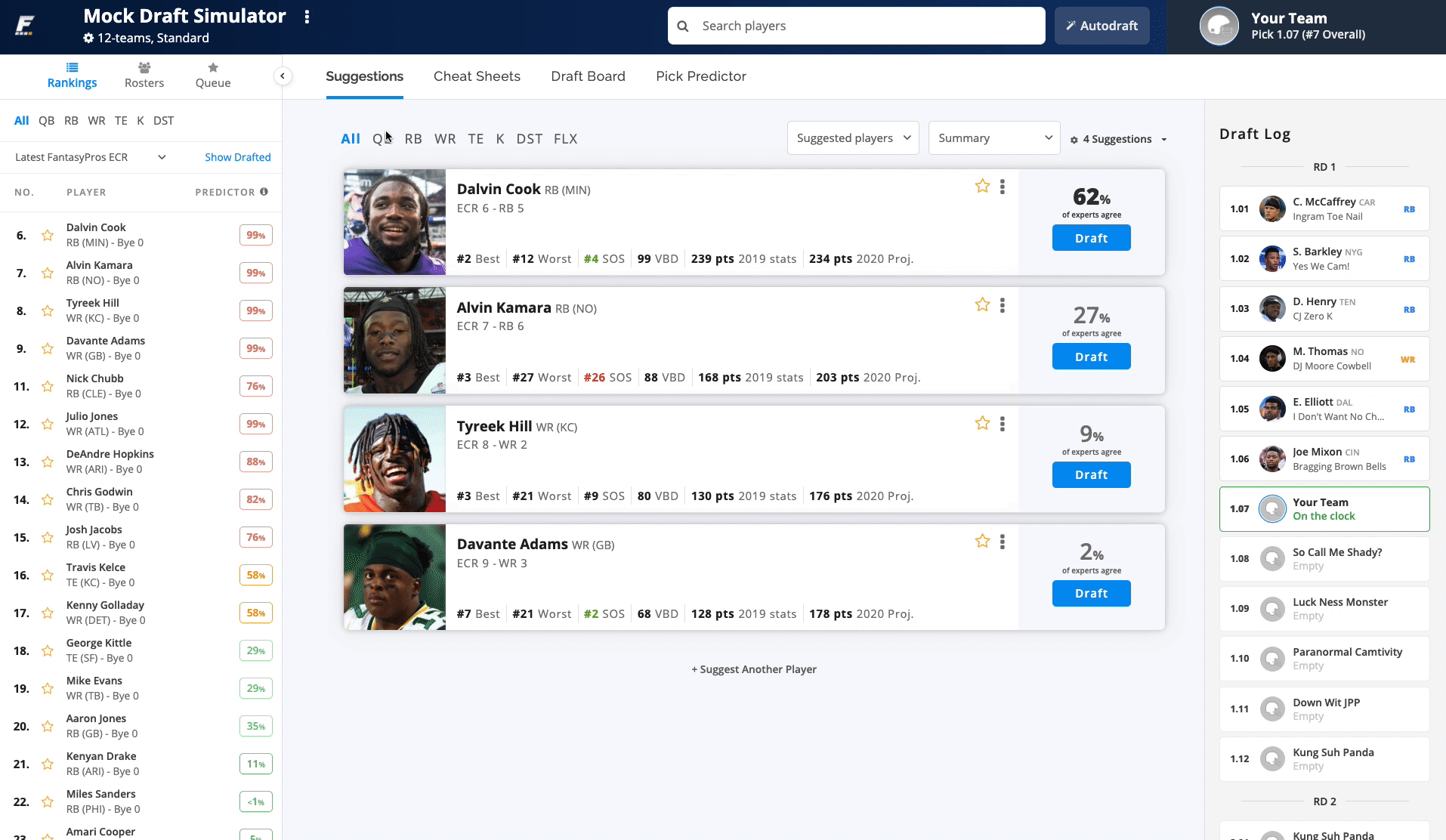
Task: Select the Suggestions tab
Action: [364, 76]
